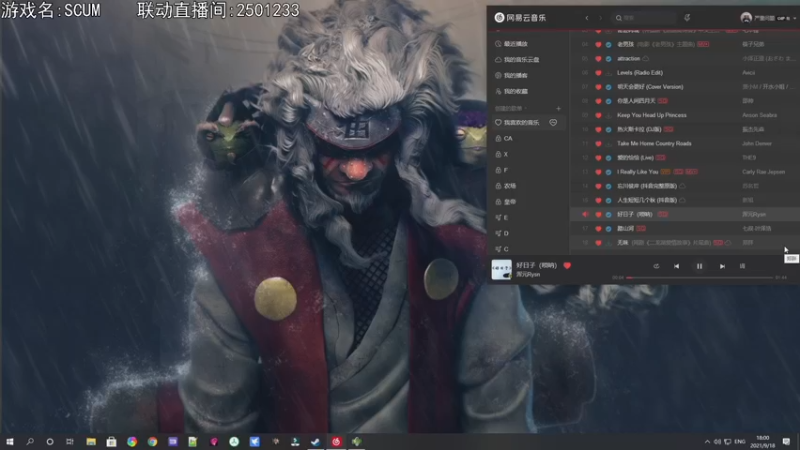Open the clock-icon sidebar entry below the logo
800x450 pixels.
[x=512, y=44]
